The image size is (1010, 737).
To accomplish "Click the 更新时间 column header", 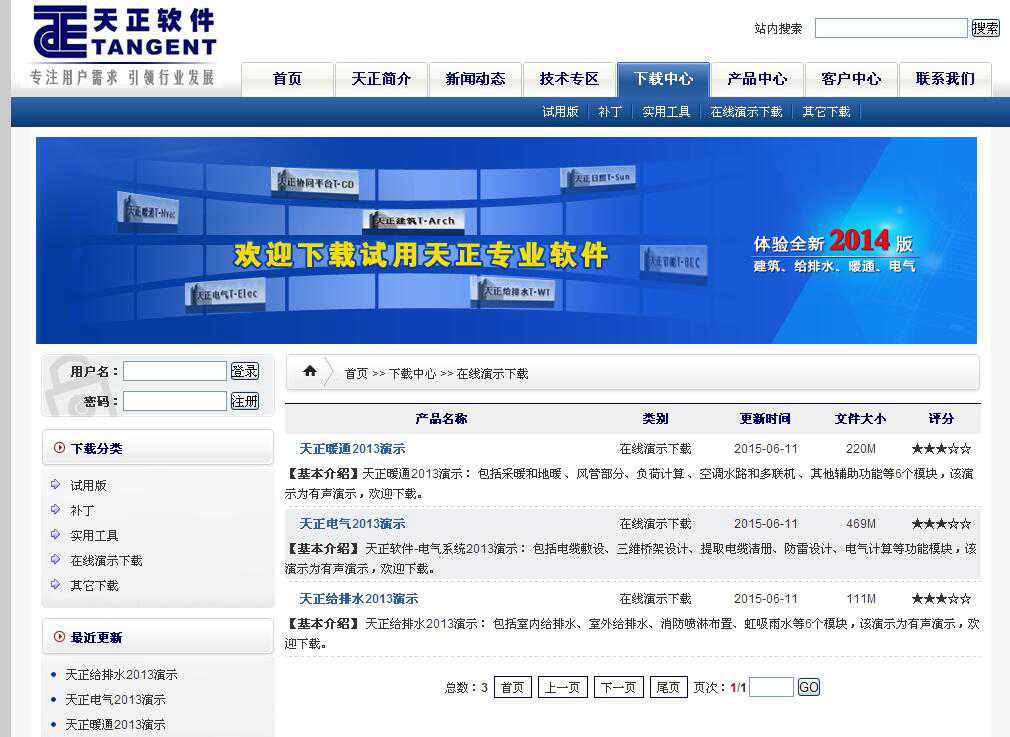I will pyautogui.click(x=765, y=419).
